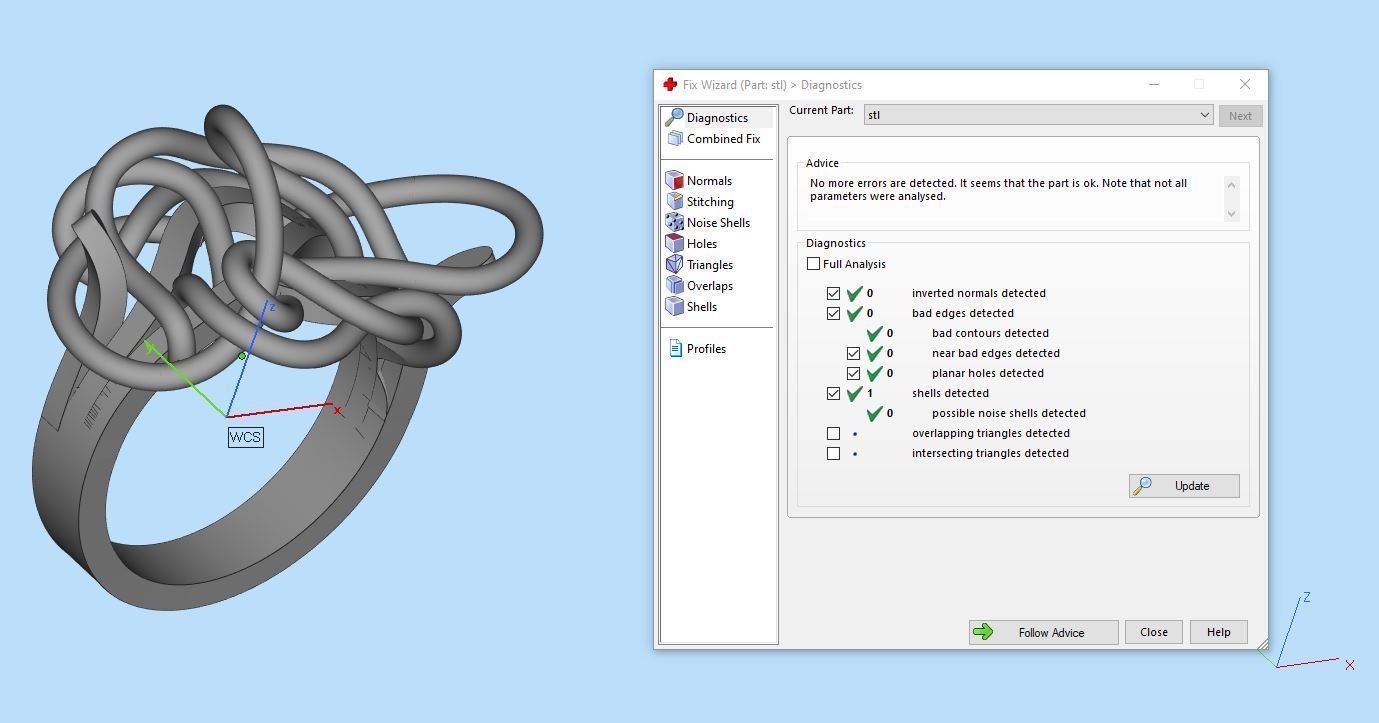The image size is (1379, 723).
Task: Minimize the Fix Wizard window
Action: (x=1153, y=85)
